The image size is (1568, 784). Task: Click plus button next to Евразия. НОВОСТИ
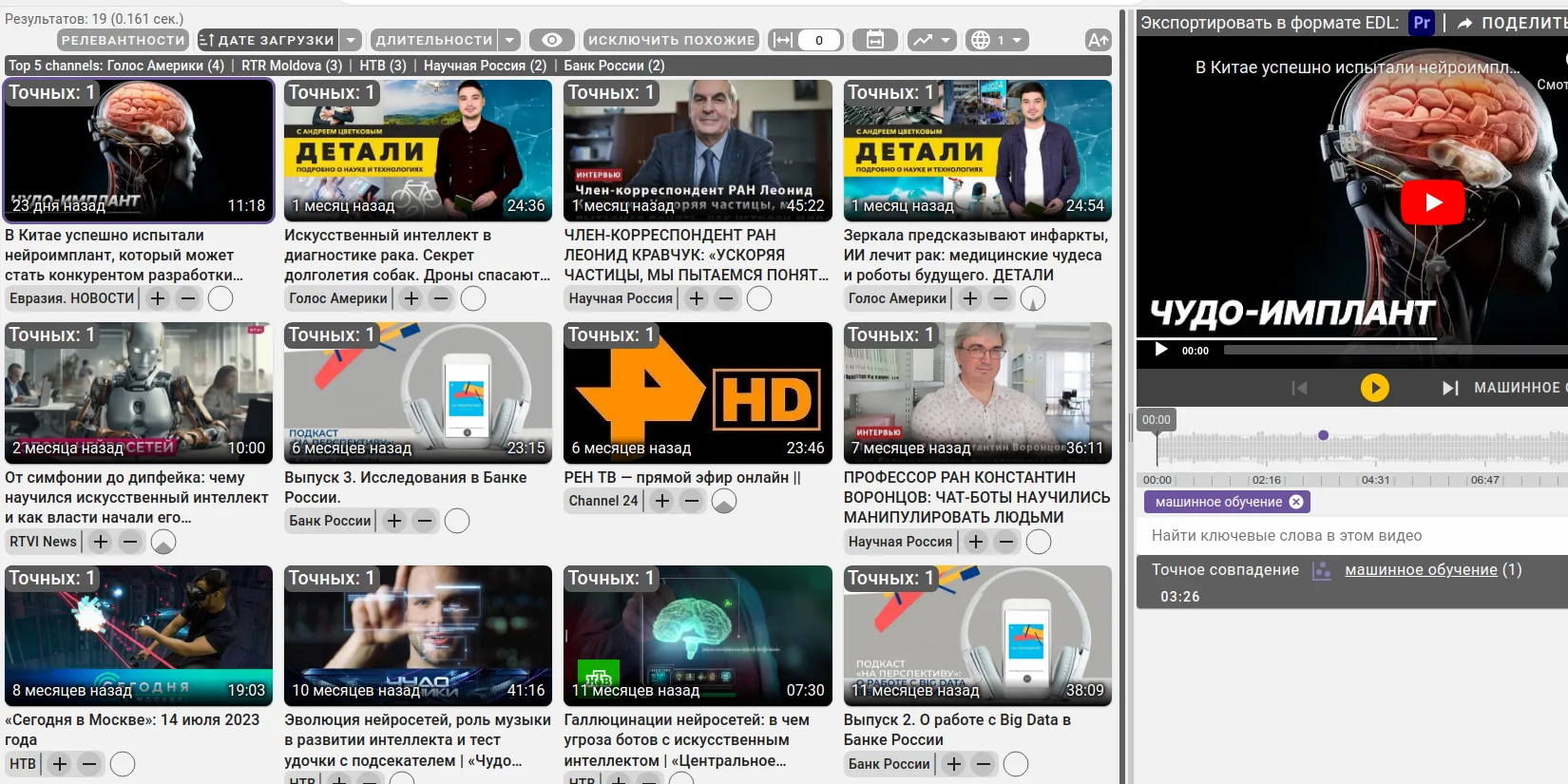(x=158, y=298)
